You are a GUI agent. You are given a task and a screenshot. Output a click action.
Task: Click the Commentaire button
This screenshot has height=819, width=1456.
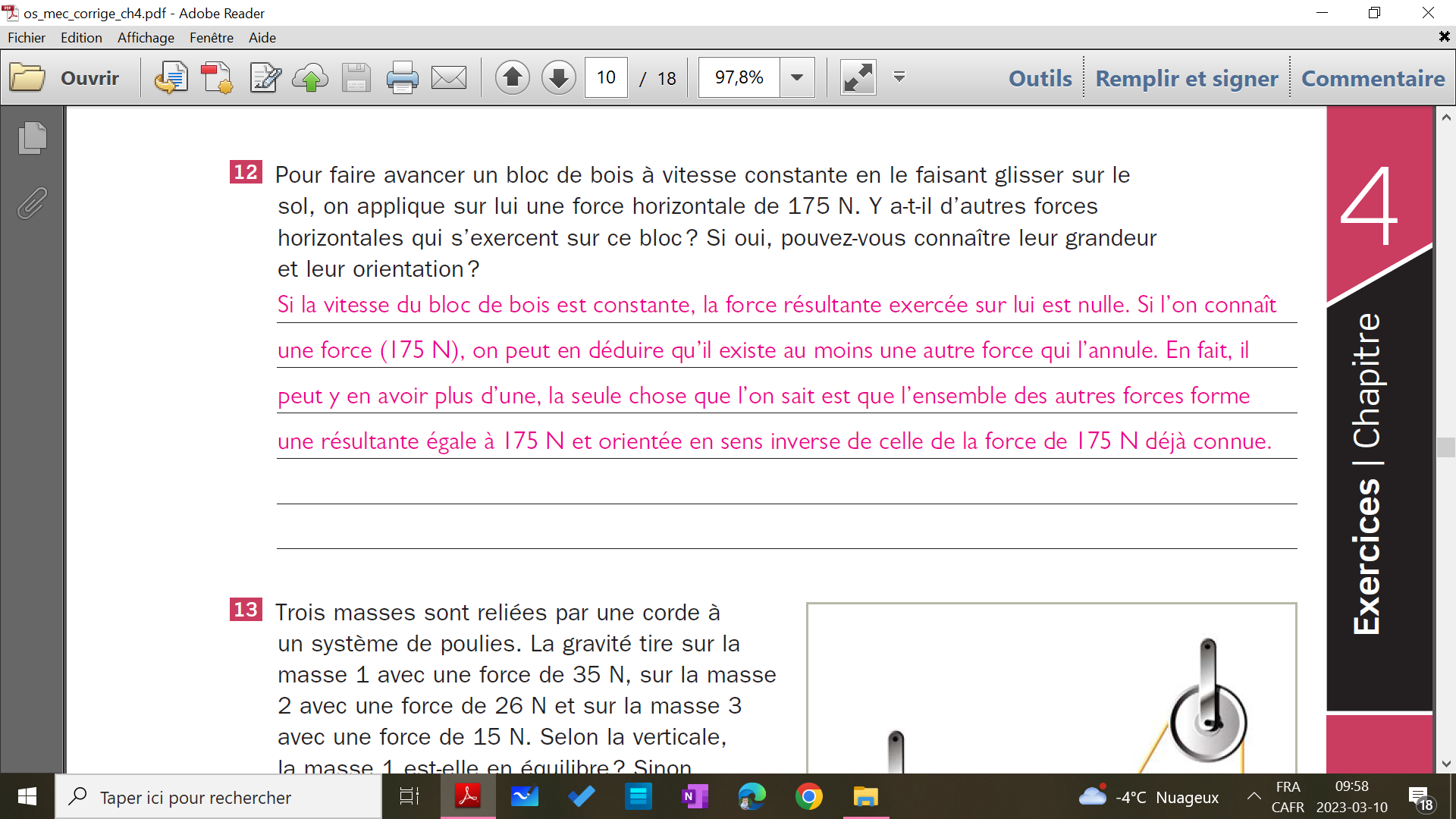point(1373,78)
